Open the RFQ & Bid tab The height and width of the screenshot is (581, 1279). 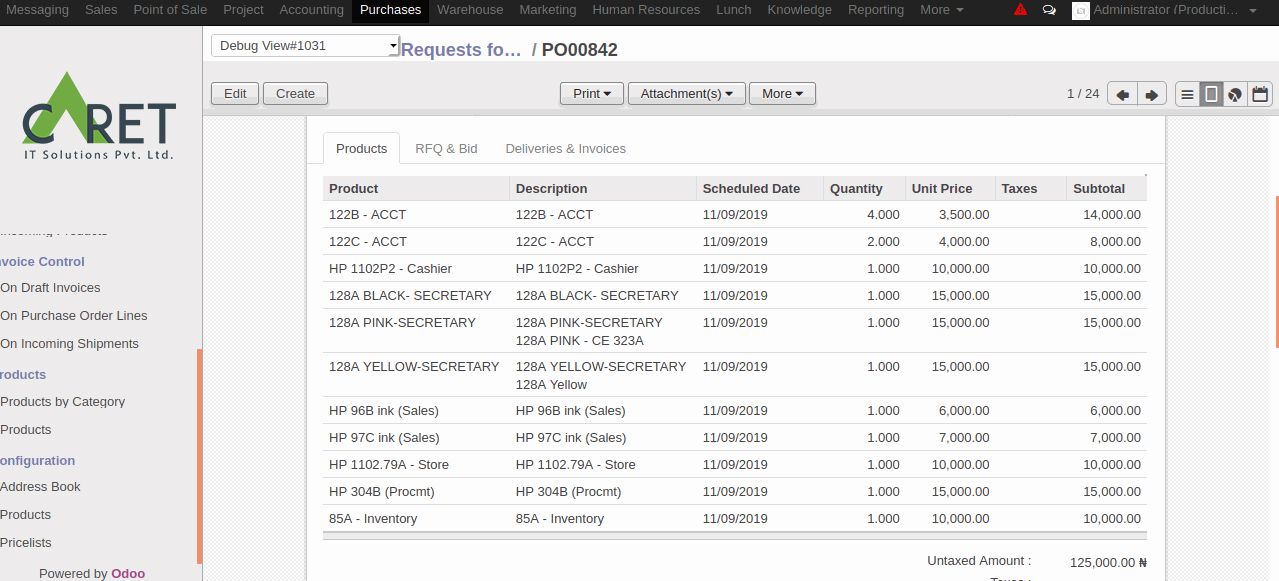(446, 149)
